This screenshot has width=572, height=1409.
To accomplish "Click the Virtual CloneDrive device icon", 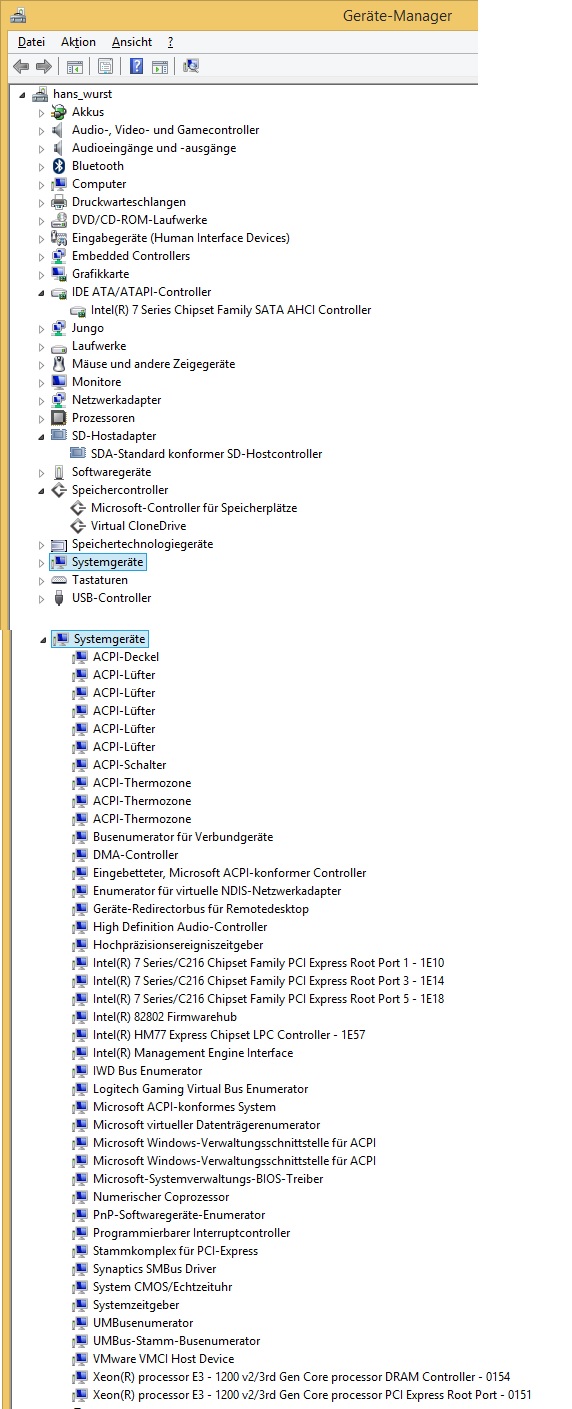I will click(x=79, y=526).
